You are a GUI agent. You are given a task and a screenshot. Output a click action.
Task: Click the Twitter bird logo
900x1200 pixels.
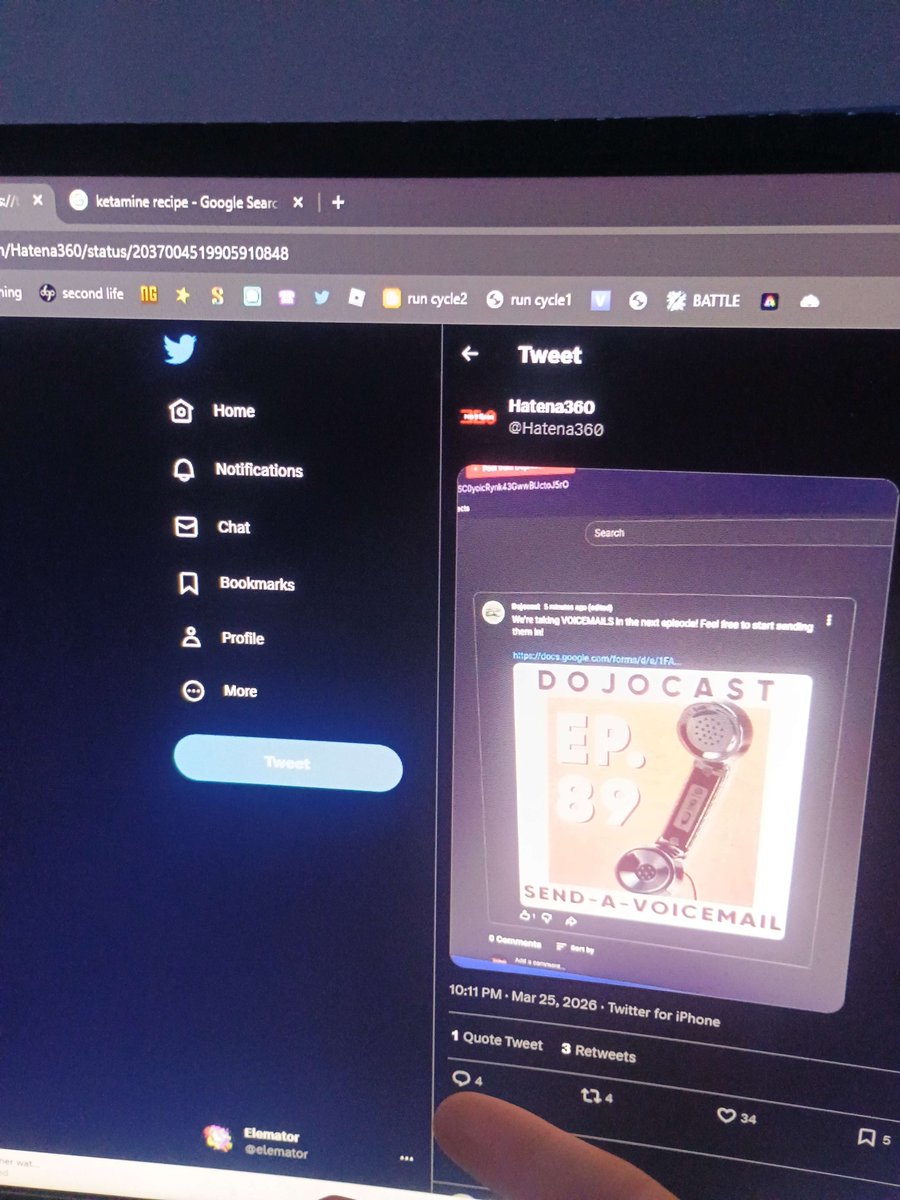pos(180,350)
